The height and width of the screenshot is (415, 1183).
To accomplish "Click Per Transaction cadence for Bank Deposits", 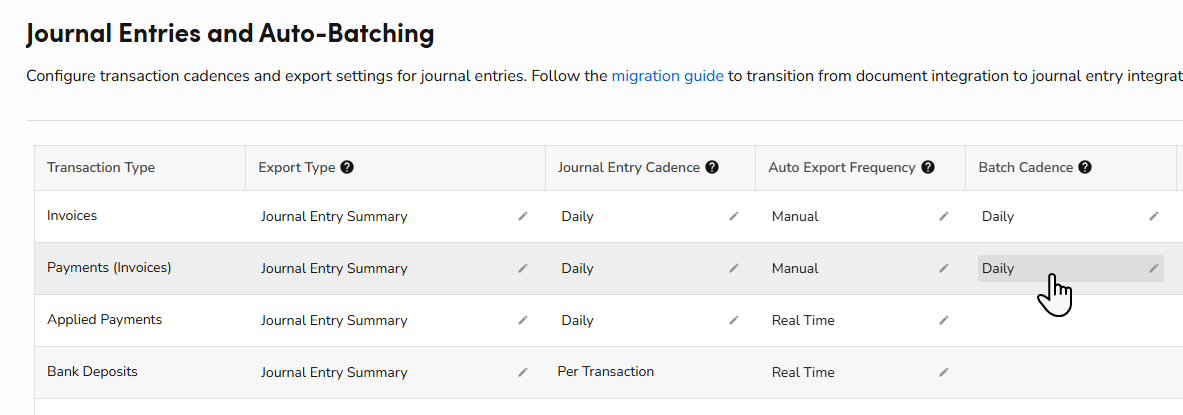I will (x=606, y=371).
